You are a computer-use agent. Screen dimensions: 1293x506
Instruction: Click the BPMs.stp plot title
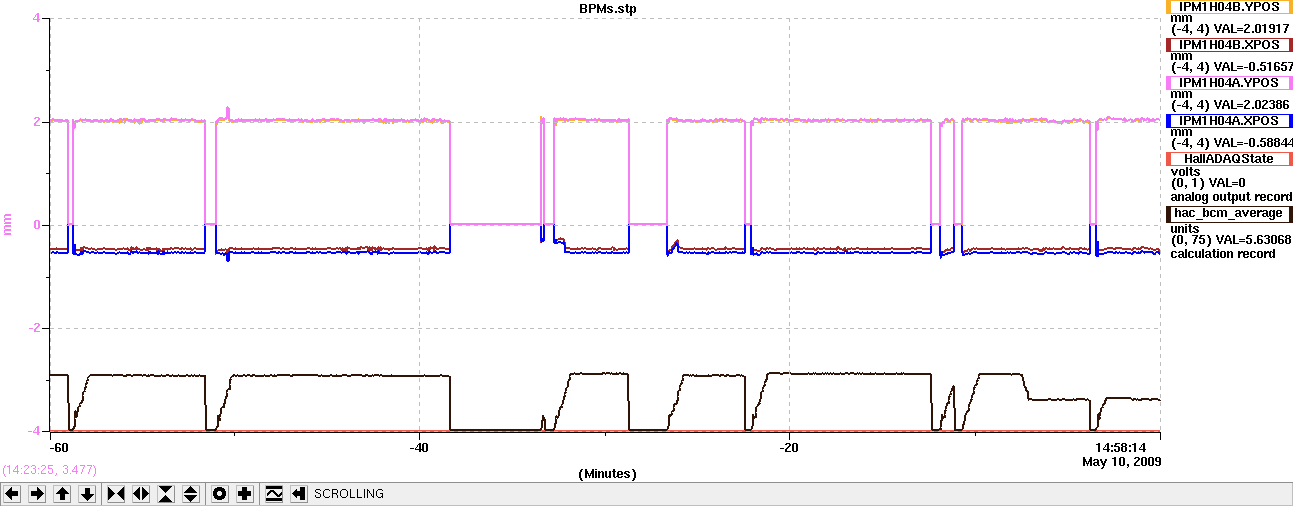point(607,8)
